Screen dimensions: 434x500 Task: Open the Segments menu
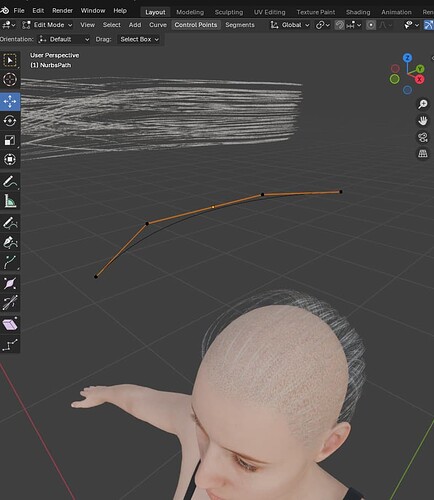pyautogui.click(x=240, y=25)
